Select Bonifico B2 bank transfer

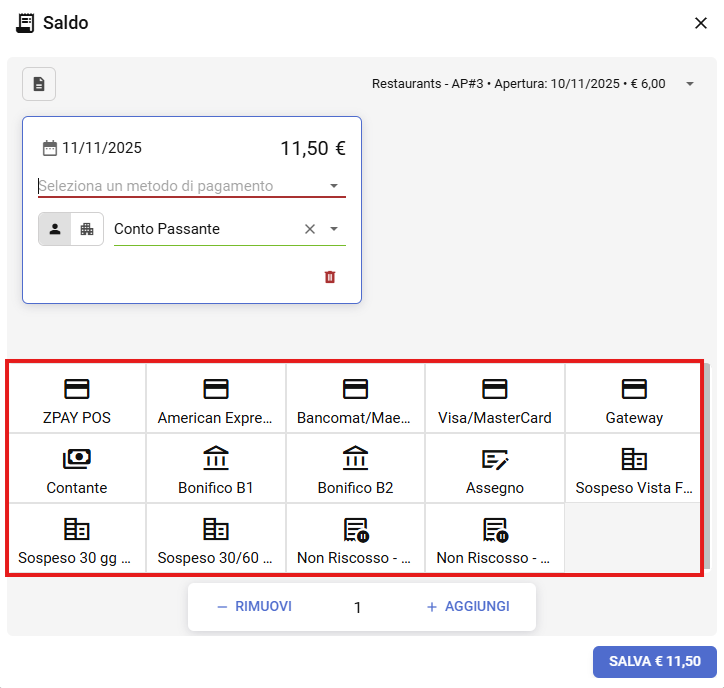[355, 469]
